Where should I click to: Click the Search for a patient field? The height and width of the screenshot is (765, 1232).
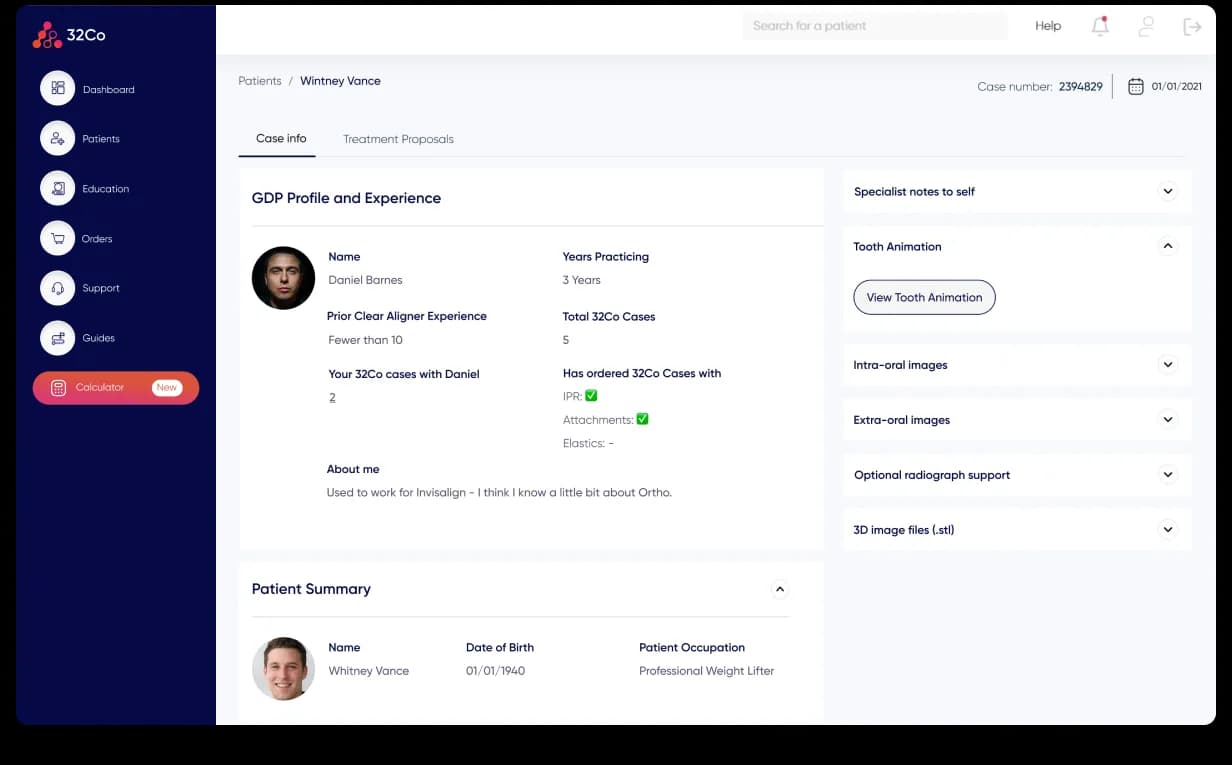[875, 26]
